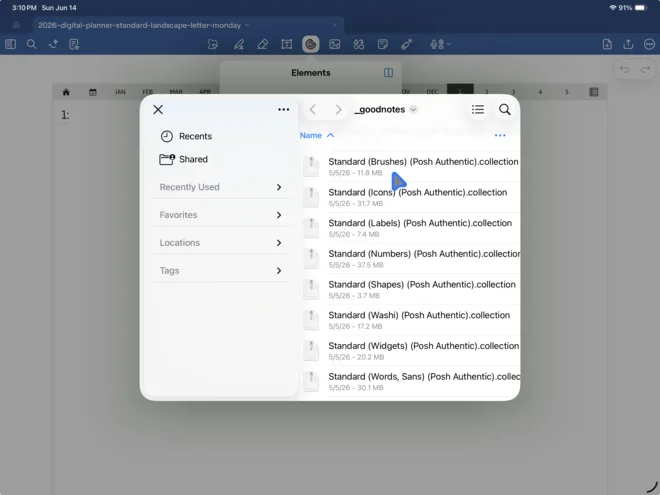Select Standard (Shapes) collection file
The image size is (660, 495).
(411, 289)
